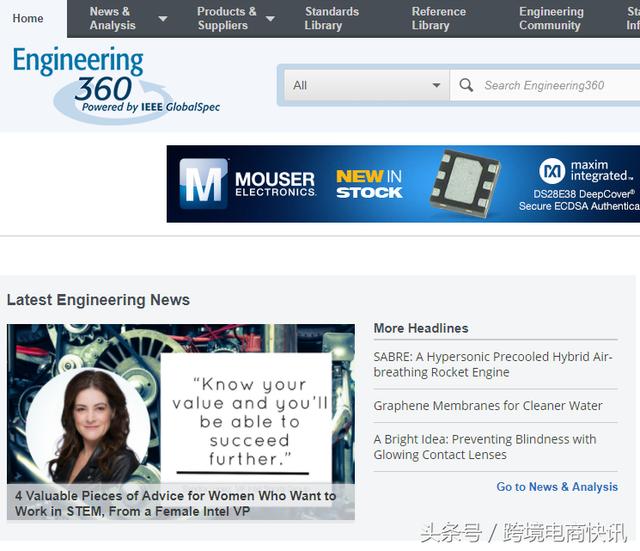The height and width of the screenshot is (551, 640).
Task: Open the Women in STEM advice article title
Action: click(x=175, y=503)
